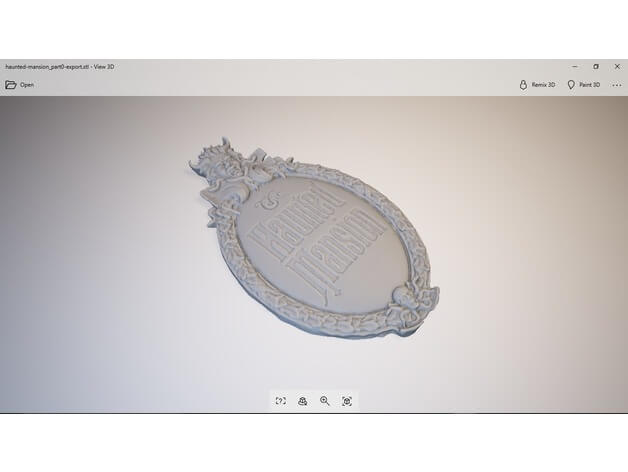Click the mouse and keyboard help icon
The height and width of the screenshot is (472, 628).
(x=281, y=401)
